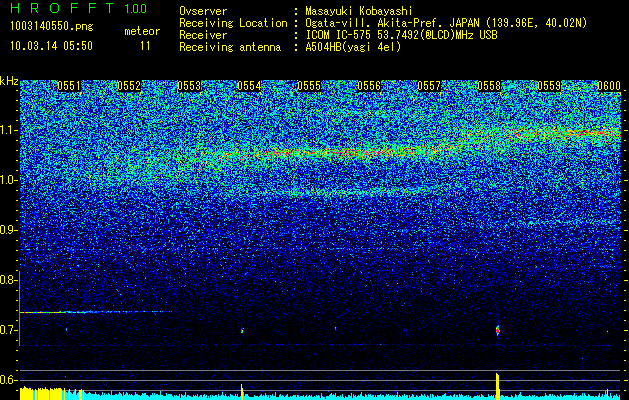
Task: Click the yellow power block at graph start
Action: coord(41,393)
